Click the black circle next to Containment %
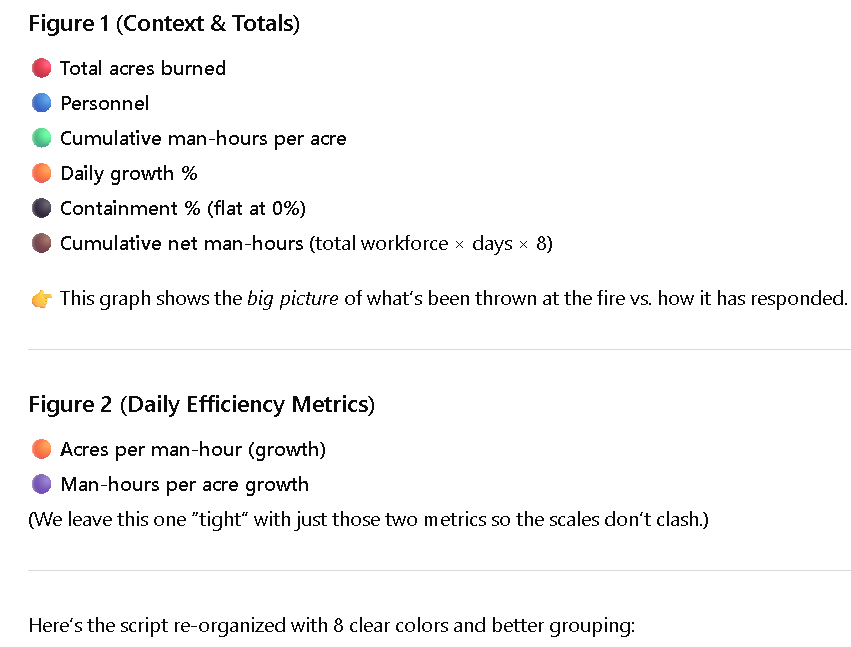851x647 pixels. [x=41, y=208]
